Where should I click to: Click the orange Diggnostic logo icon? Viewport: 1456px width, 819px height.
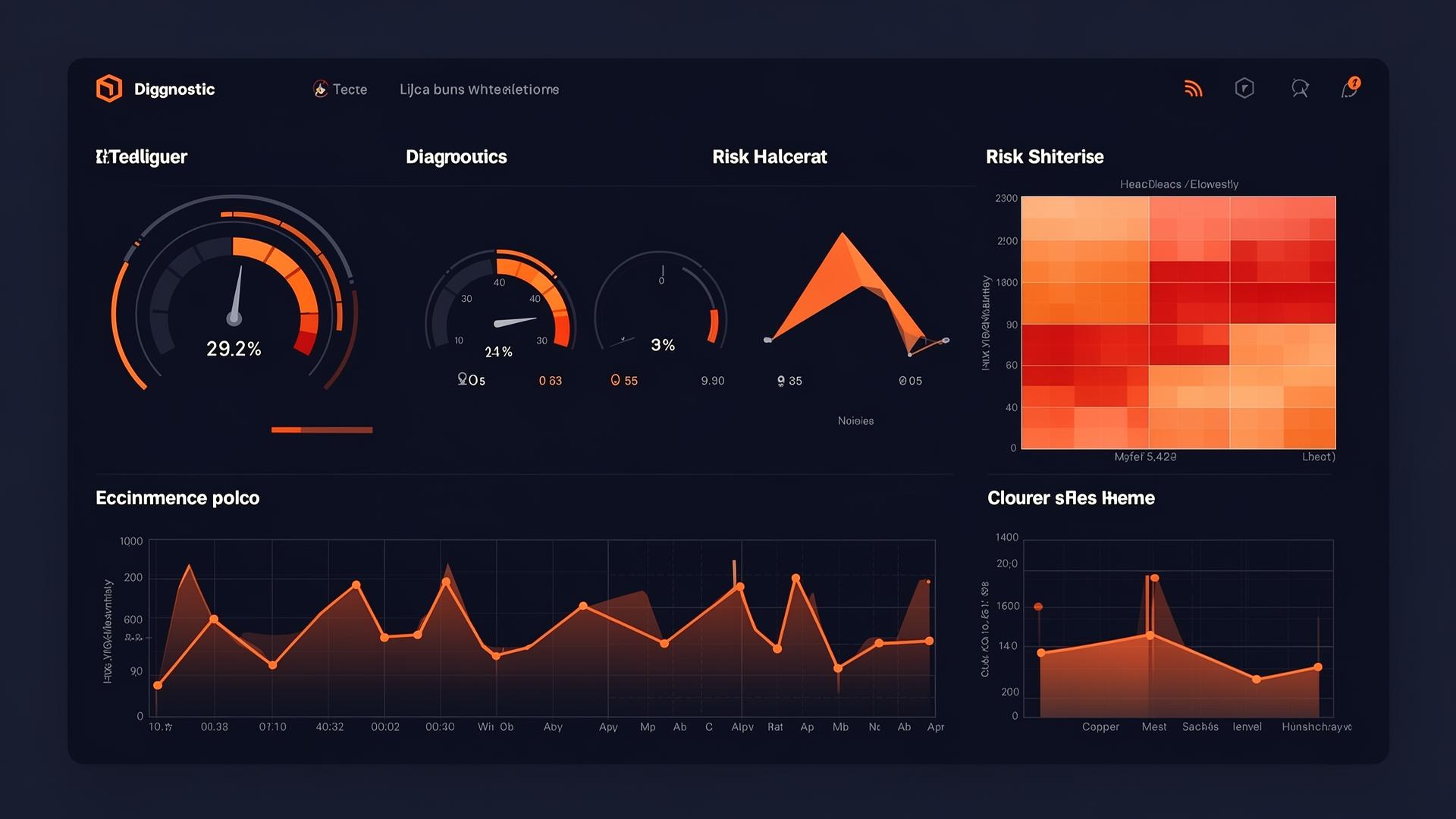109,89
